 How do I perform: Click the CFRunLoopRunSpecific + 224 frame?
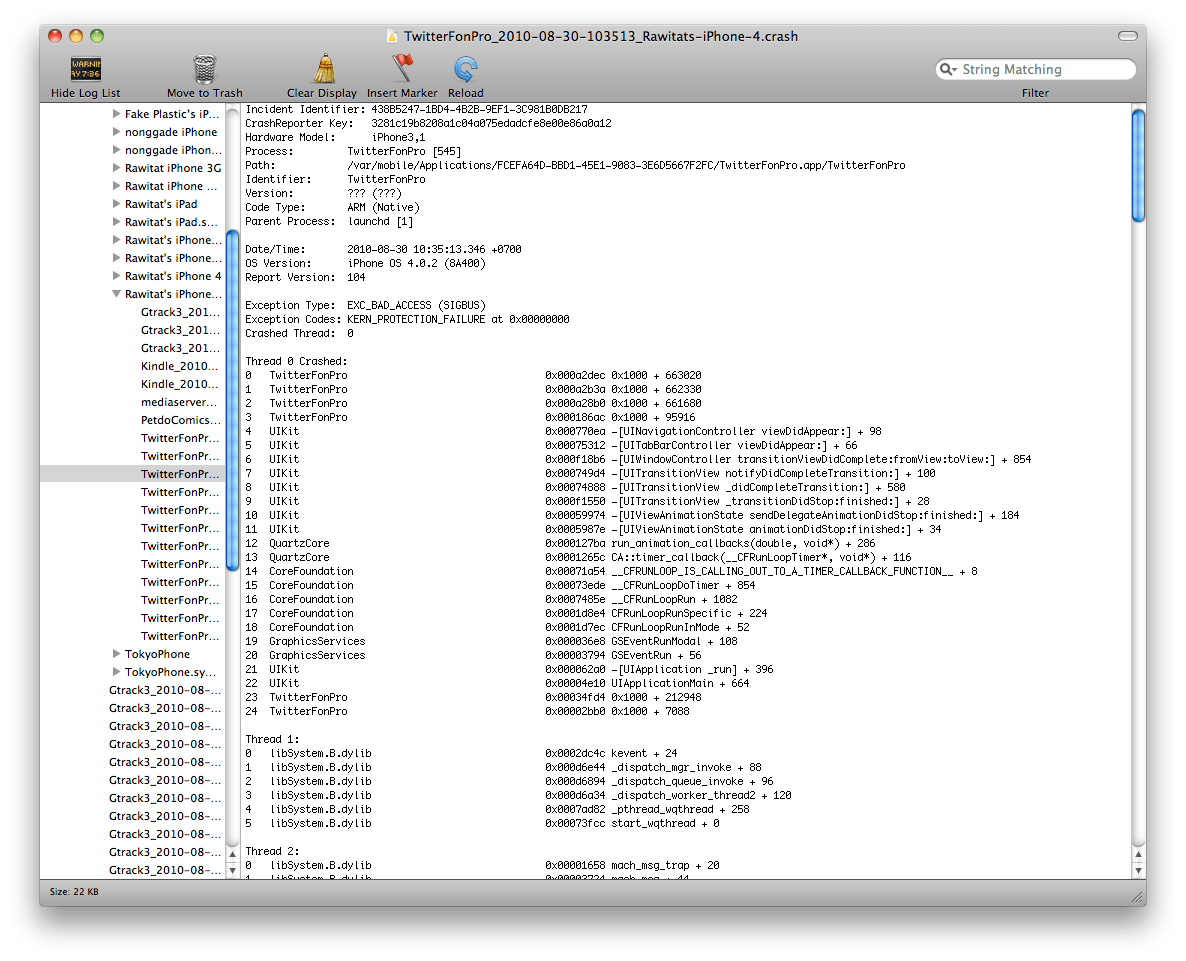689,613
